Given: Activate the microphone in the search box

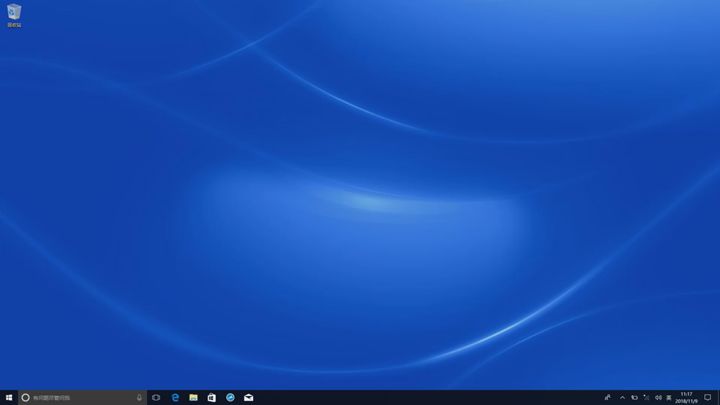Looking at the screenshot, I should pos(139,398).
